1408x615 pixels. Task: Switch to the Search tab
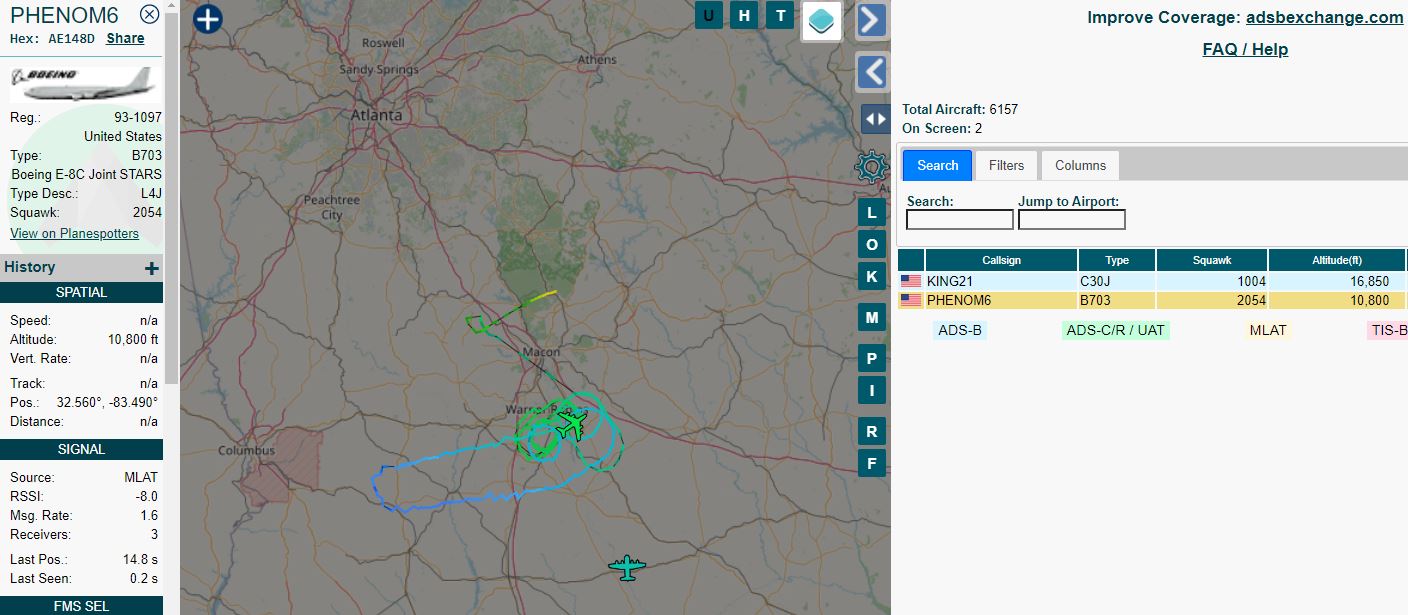click(938, 165)
